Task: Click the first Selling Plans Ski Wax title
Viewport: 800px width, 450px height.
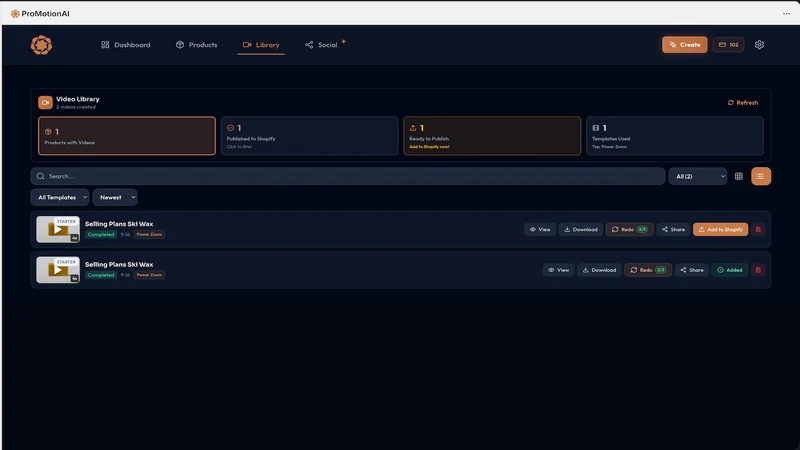Action: click(x=119, y=224)
